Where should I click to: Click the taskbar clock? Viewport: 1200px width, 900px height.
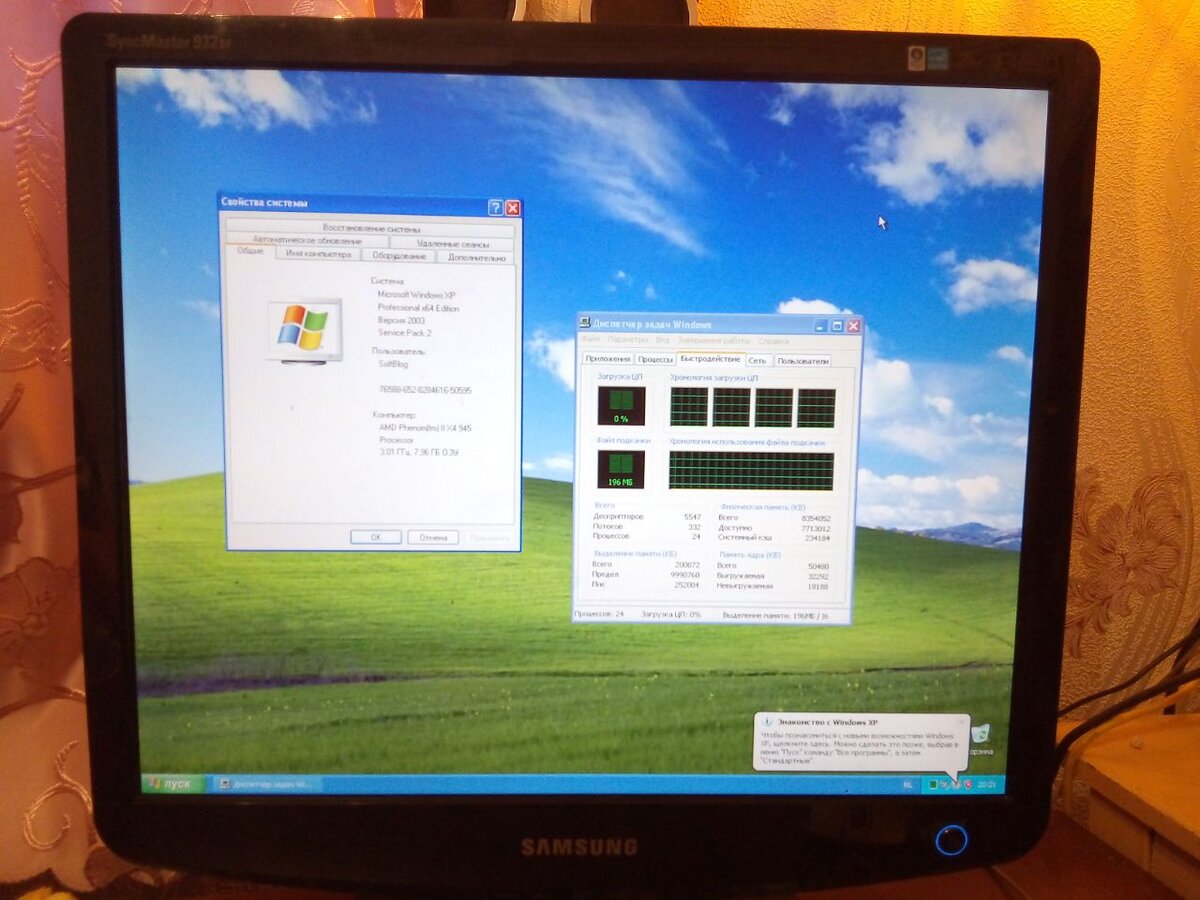click(987, 784)
